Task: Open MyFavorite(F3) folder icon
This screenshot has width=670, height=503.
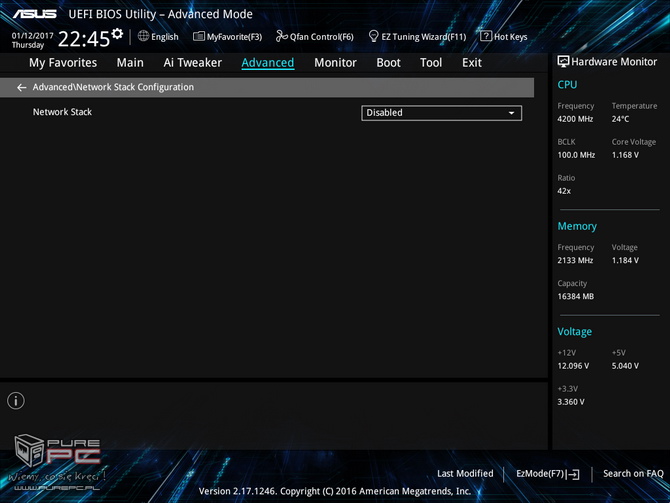Action: click(199, 36)
